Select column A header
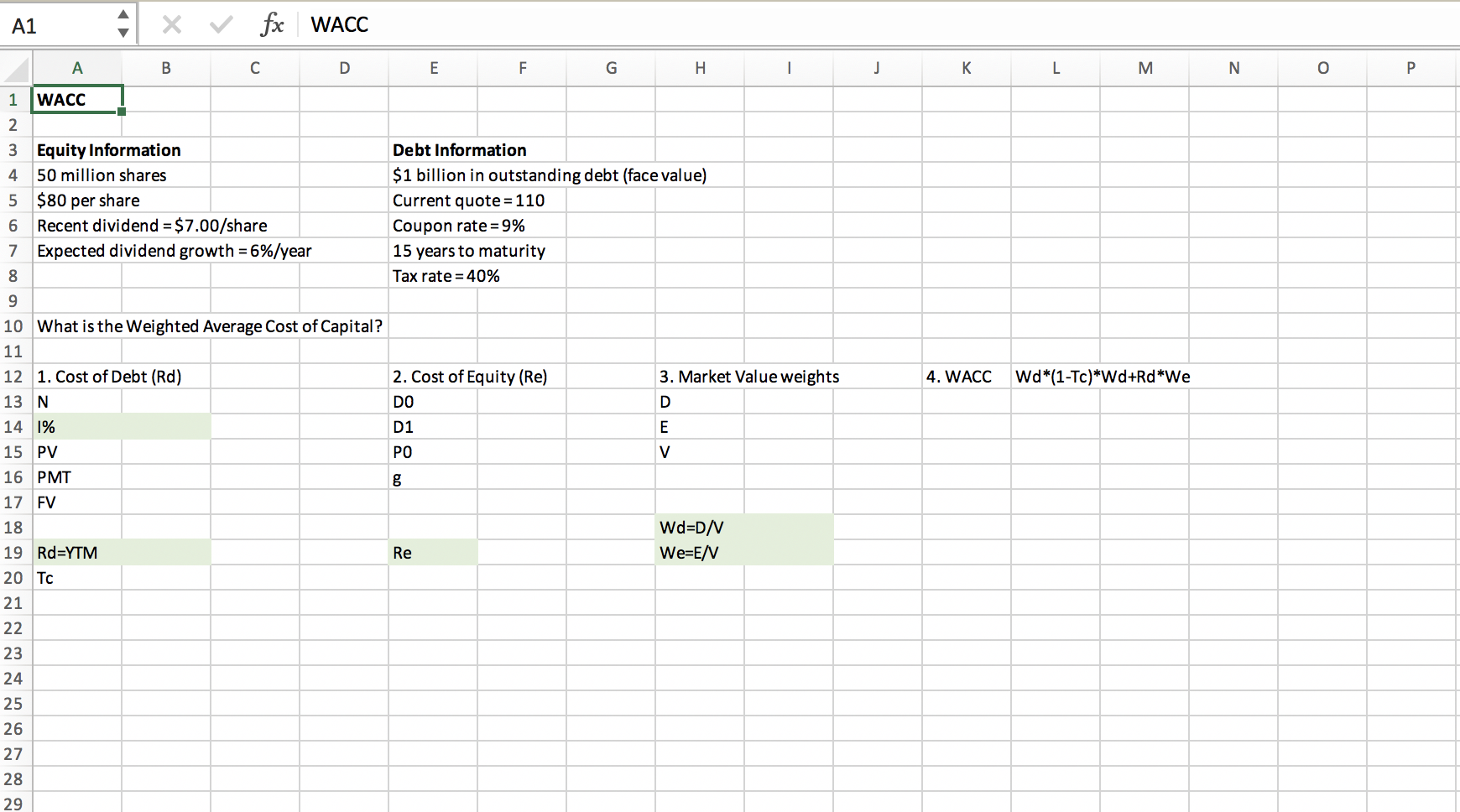 tap(77, 69)
